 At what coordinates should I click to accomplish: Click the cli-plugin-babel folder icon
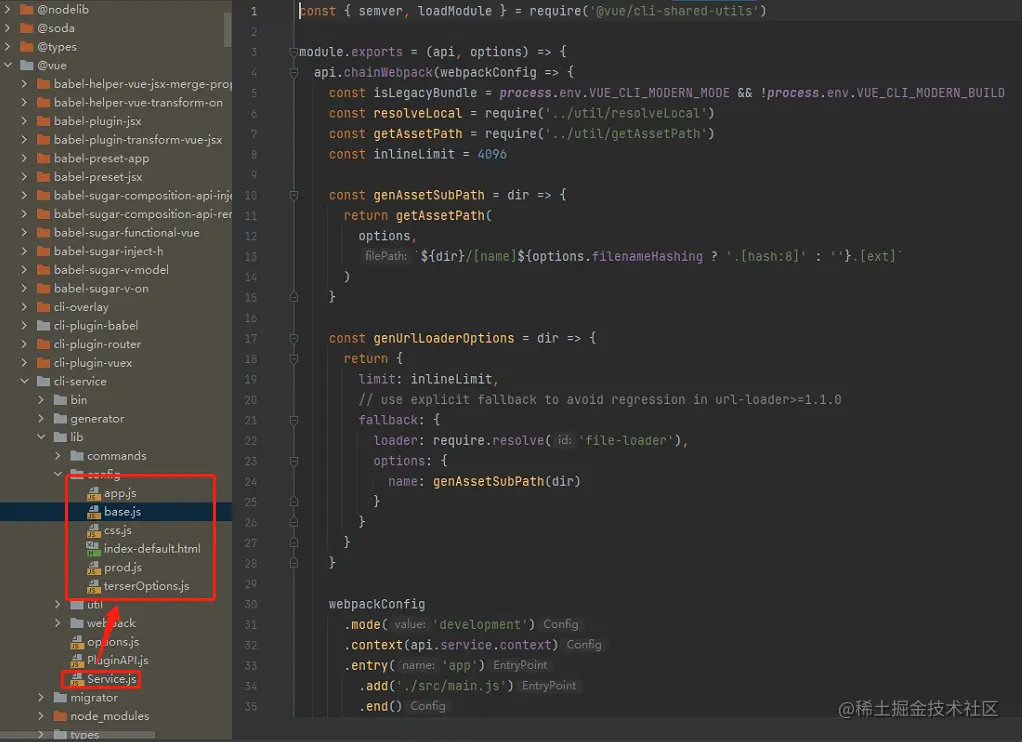pyautogui.click(x=44, y=325)
